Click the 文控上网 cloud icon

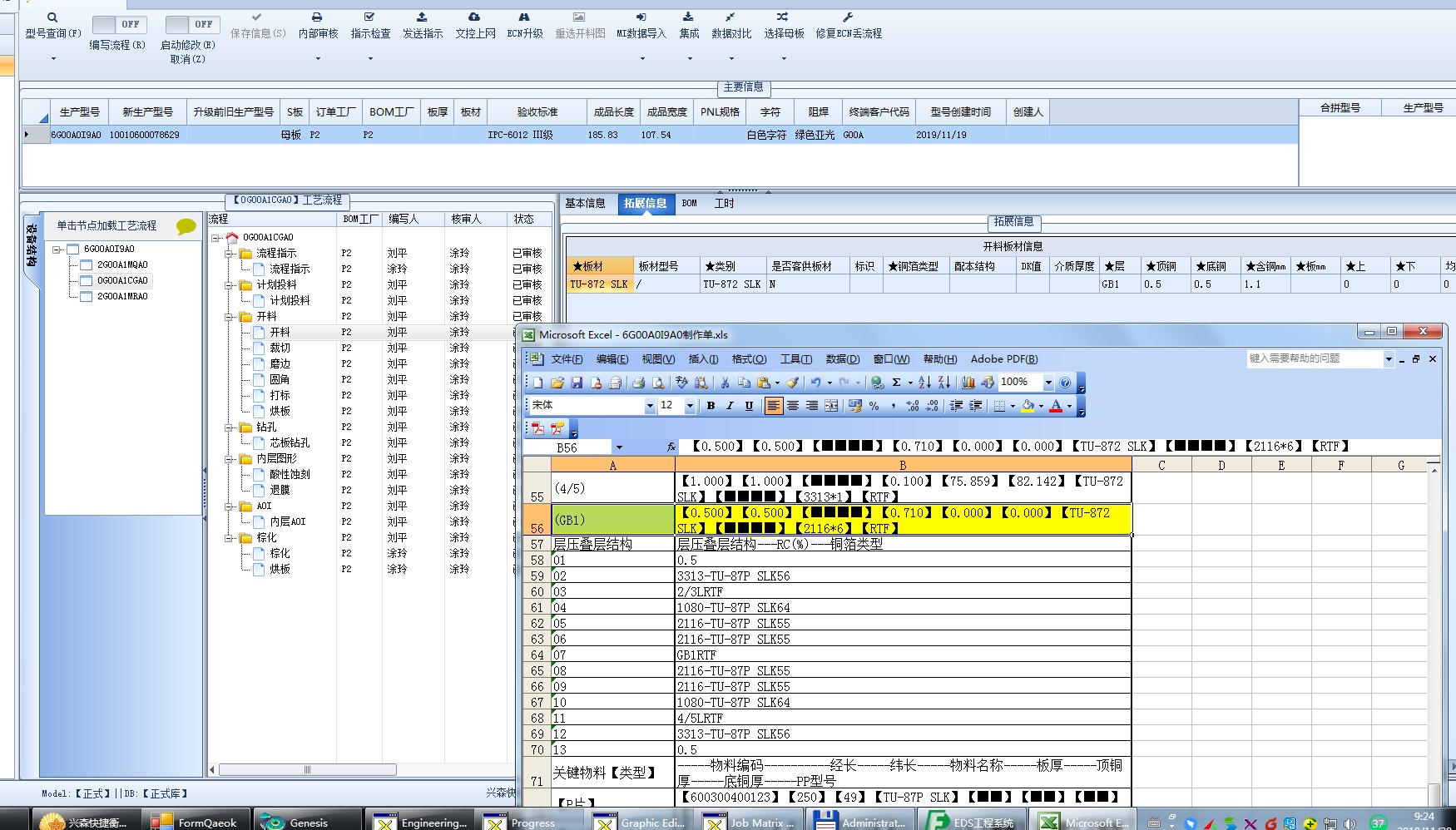coord(474,17)
